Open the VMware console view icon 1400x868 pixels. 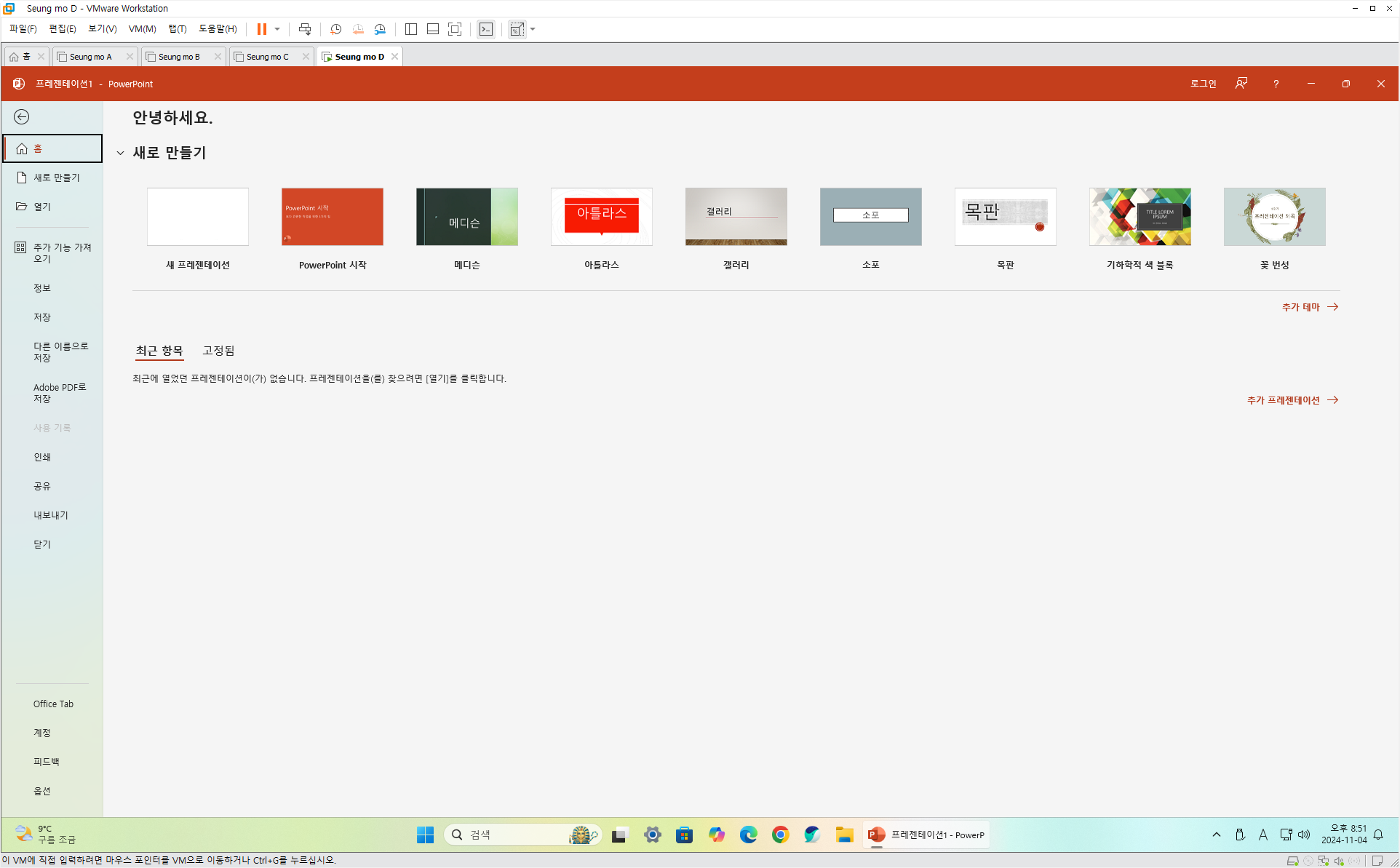click(x=486, y=29)
